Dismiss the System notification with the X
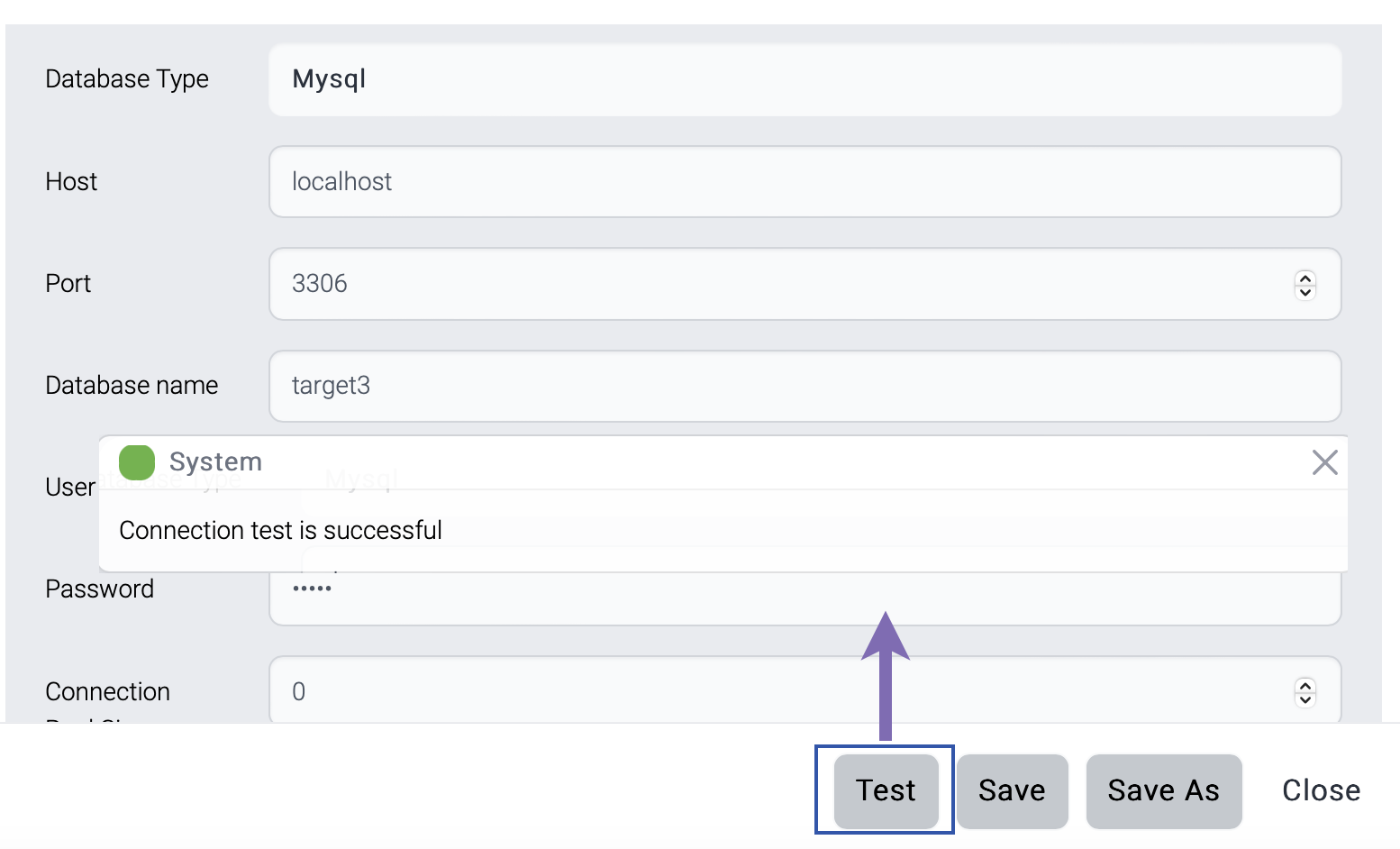This screenshot has width=1400, height=849. (x=1324, y=462)
